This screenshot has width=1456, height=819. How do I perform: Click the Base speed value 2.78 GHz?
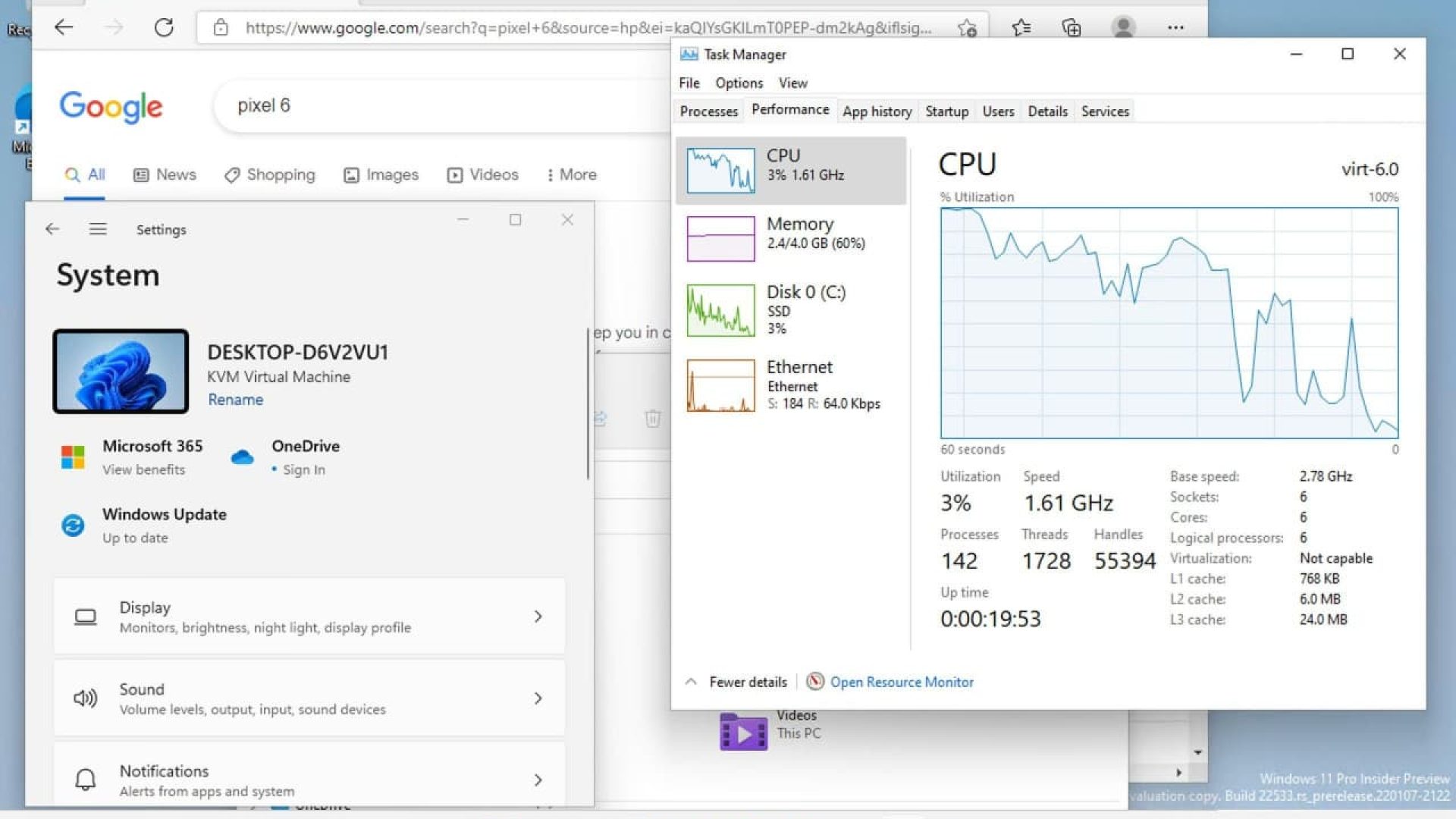coord(1326,476)
